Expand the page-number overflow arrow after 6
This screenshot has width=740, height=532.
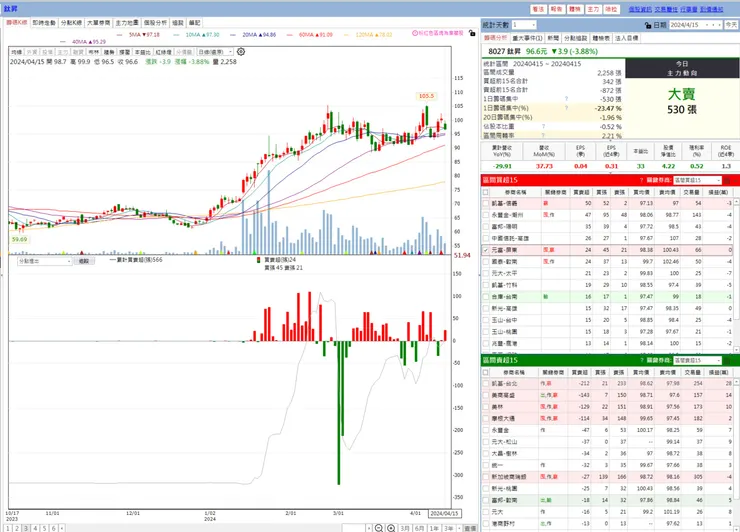(62, 528)
